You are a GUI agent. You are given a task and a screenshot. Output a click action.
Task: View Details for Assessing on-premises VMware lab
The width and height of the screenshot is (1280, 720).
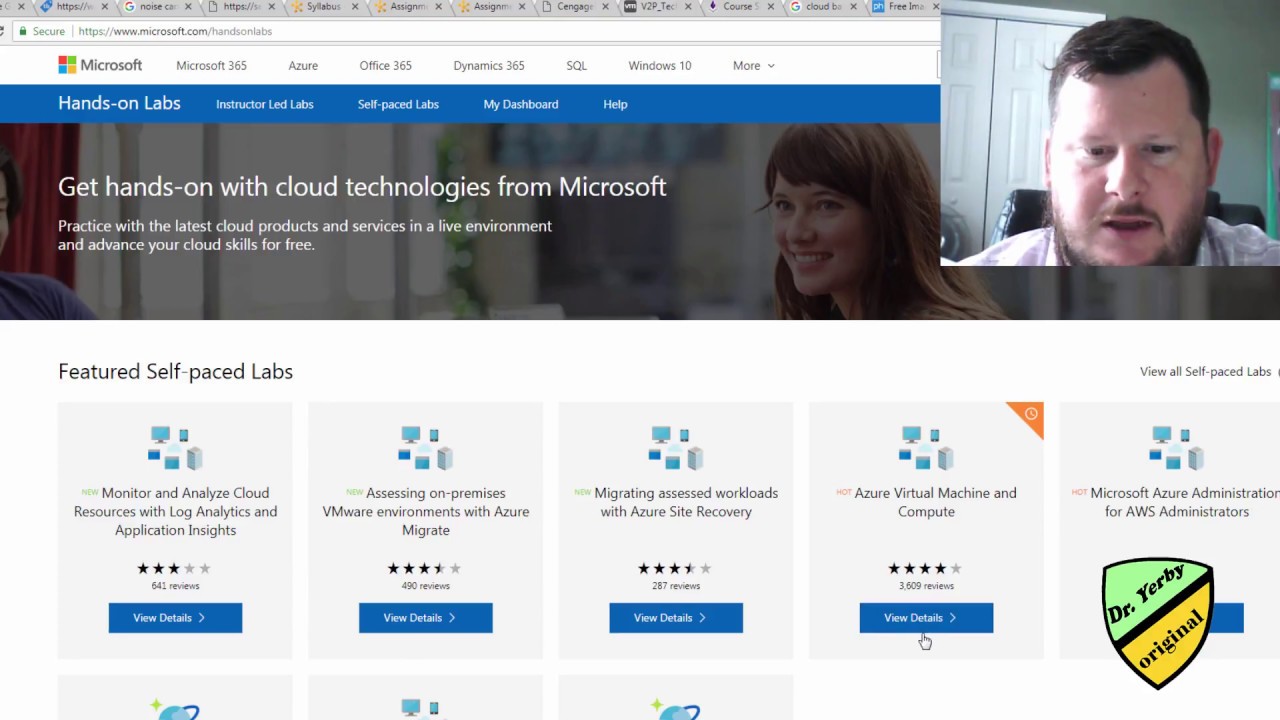click(x=426, y=618)
